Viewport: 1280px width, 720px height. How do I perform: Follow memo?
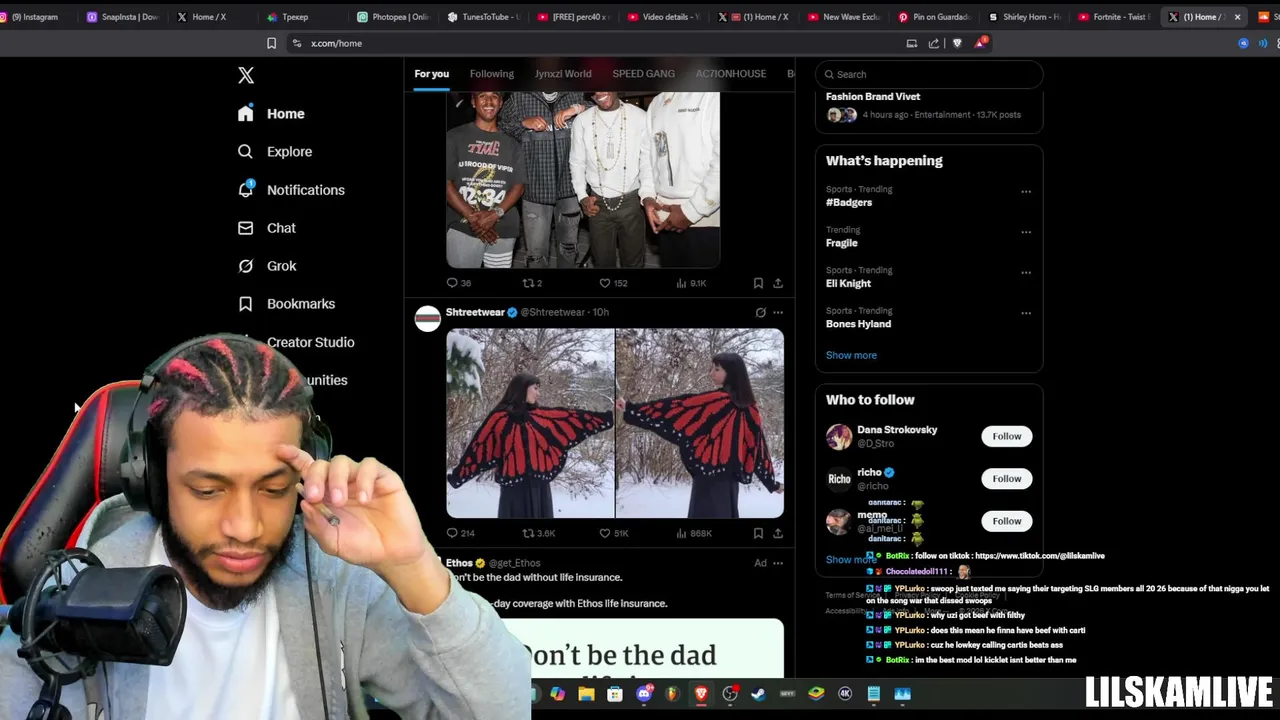1007,521
